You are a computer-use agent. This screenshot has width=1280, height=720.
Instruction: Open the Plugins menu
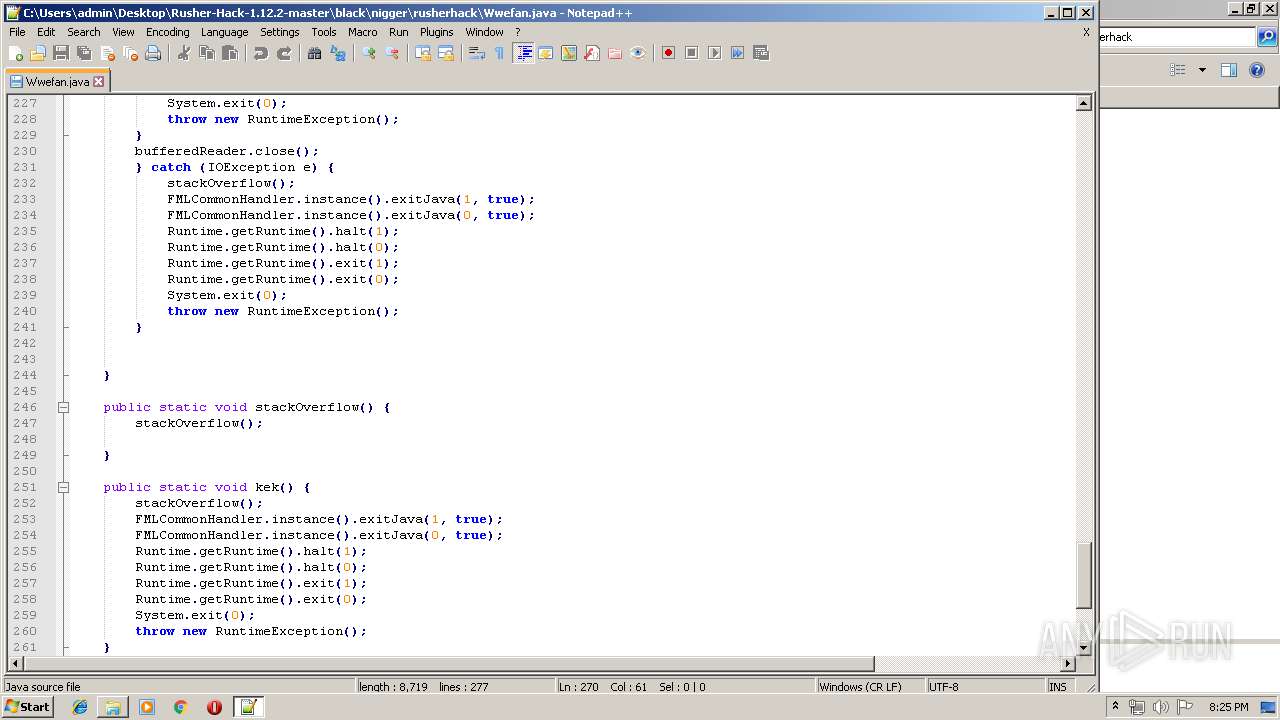click(x=436, y=32)
